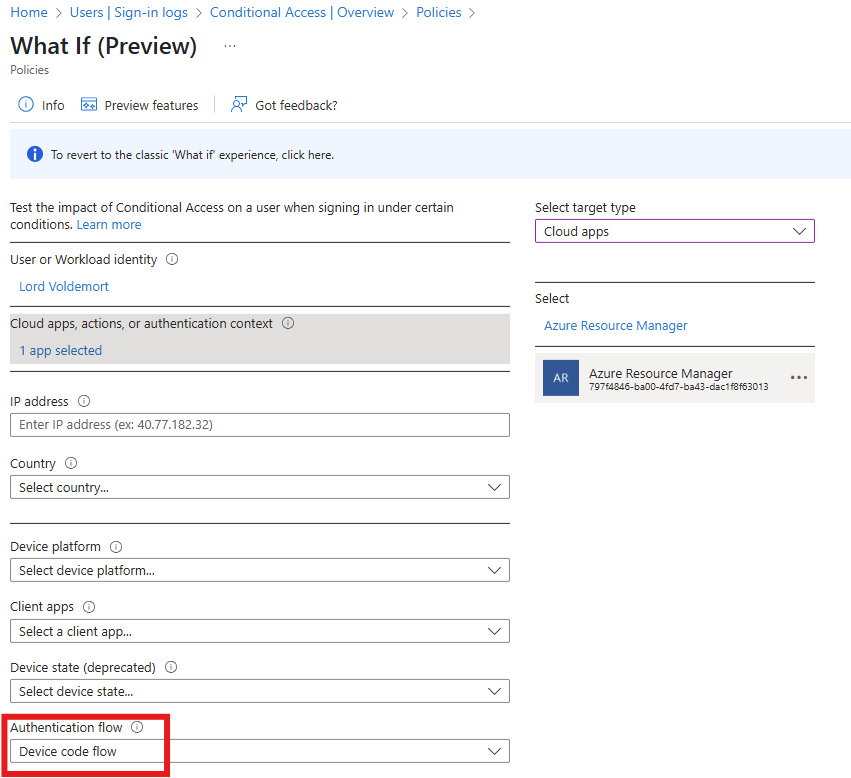The width and height of the screenshot is (851, 778).
Task: Click the Lord Voldemort user link
Action: point(64,286)
